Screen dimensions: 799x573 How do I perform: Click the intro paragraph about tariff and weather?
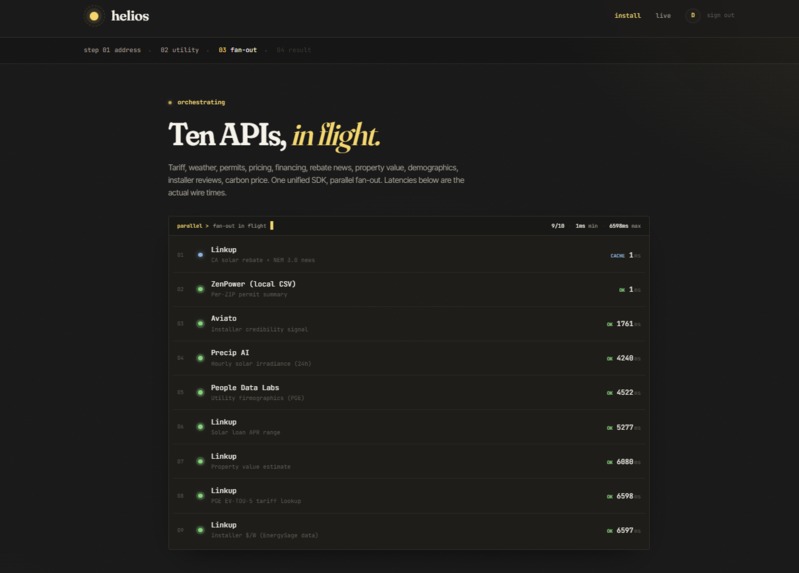[x=316, y=180]
